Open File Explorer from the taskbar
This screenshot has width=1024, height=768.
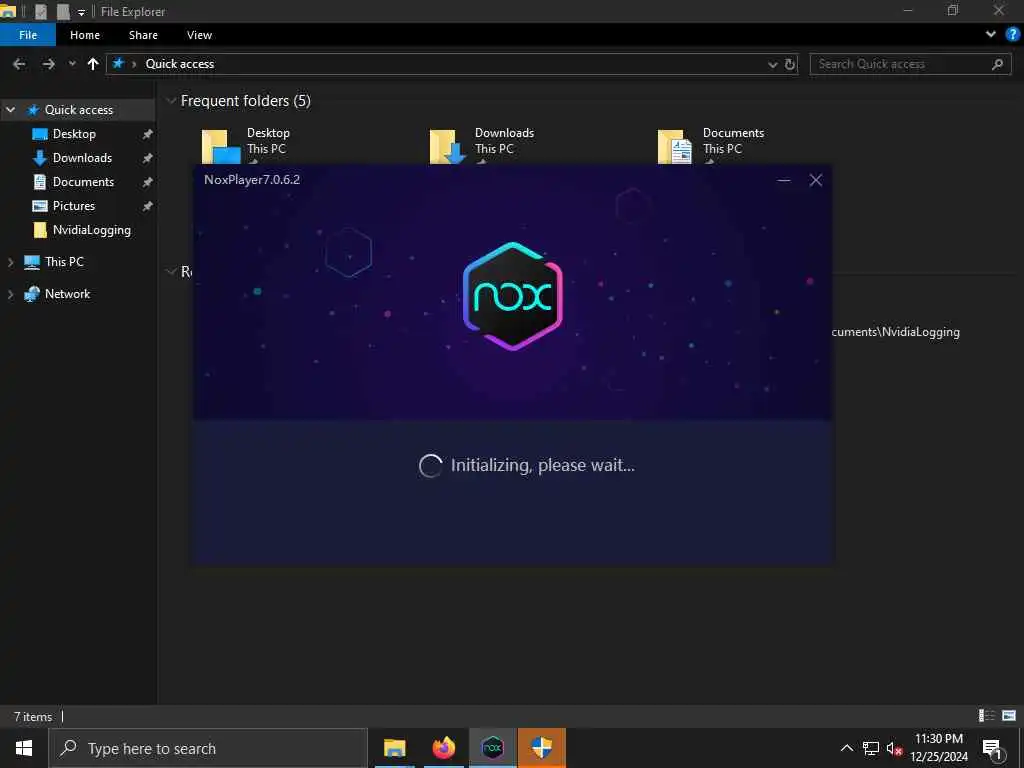coord(394,748)
